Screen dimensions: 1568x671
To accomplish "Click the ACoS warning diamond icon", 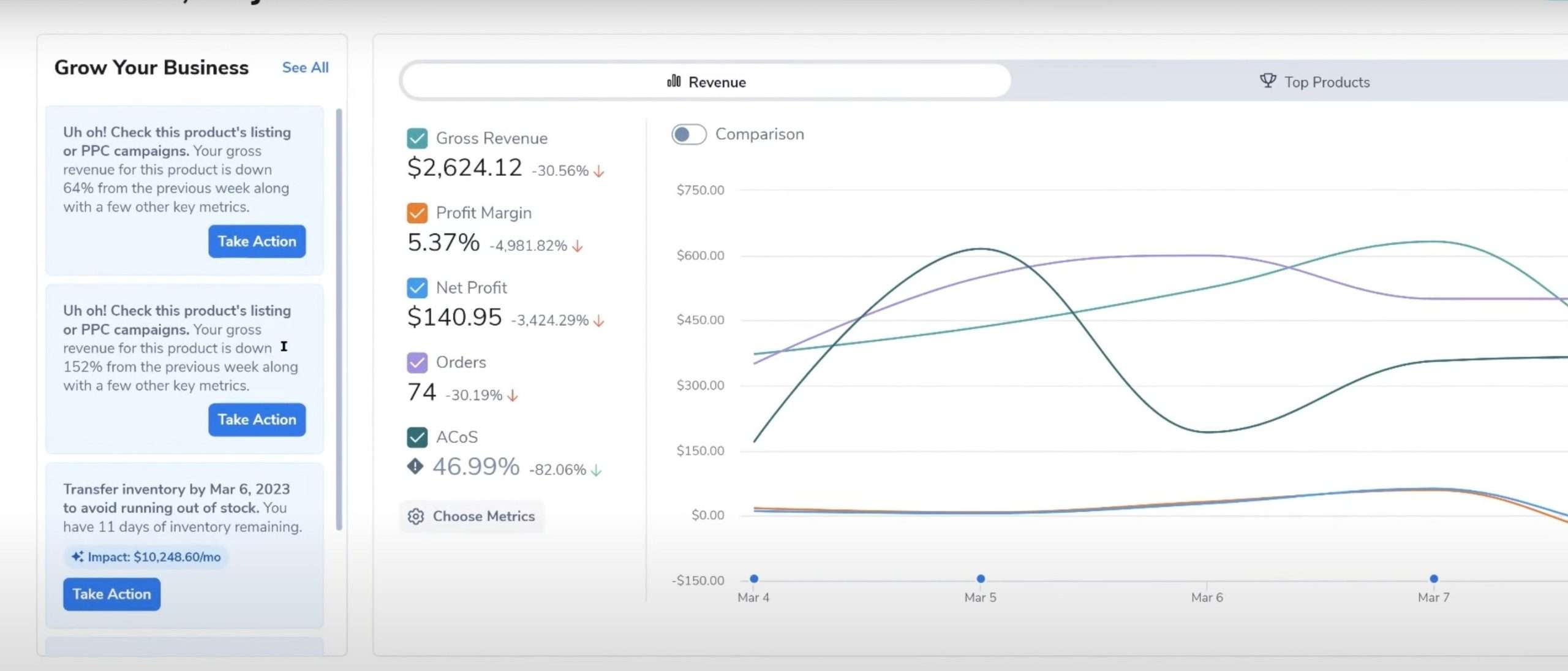I will (415, 467).
